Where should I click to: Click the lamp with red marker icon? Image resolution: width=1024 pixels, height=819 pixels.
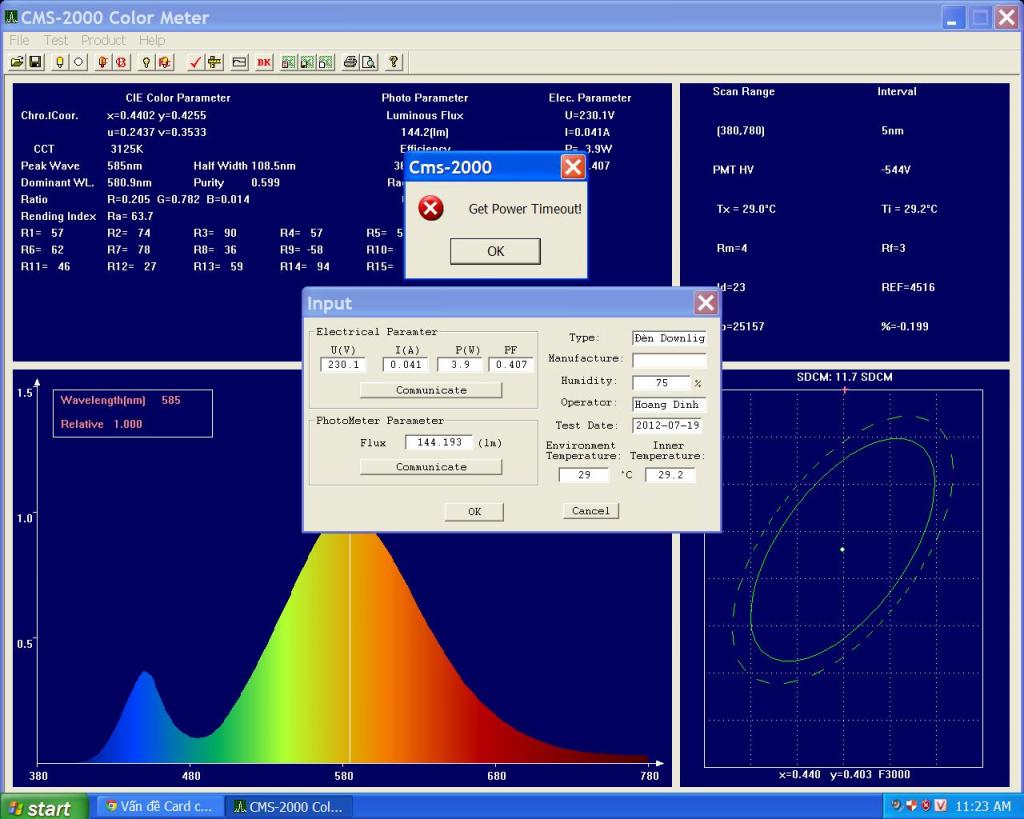165,62
